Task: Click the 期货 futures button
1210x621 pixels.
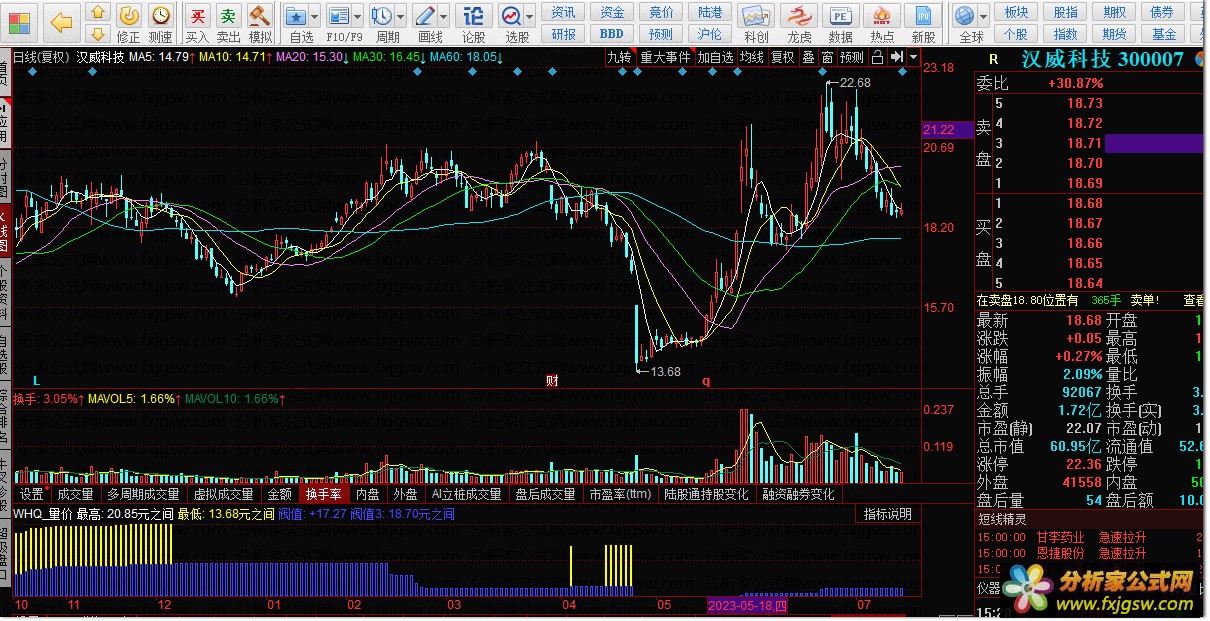Action: coord(1114,34)
